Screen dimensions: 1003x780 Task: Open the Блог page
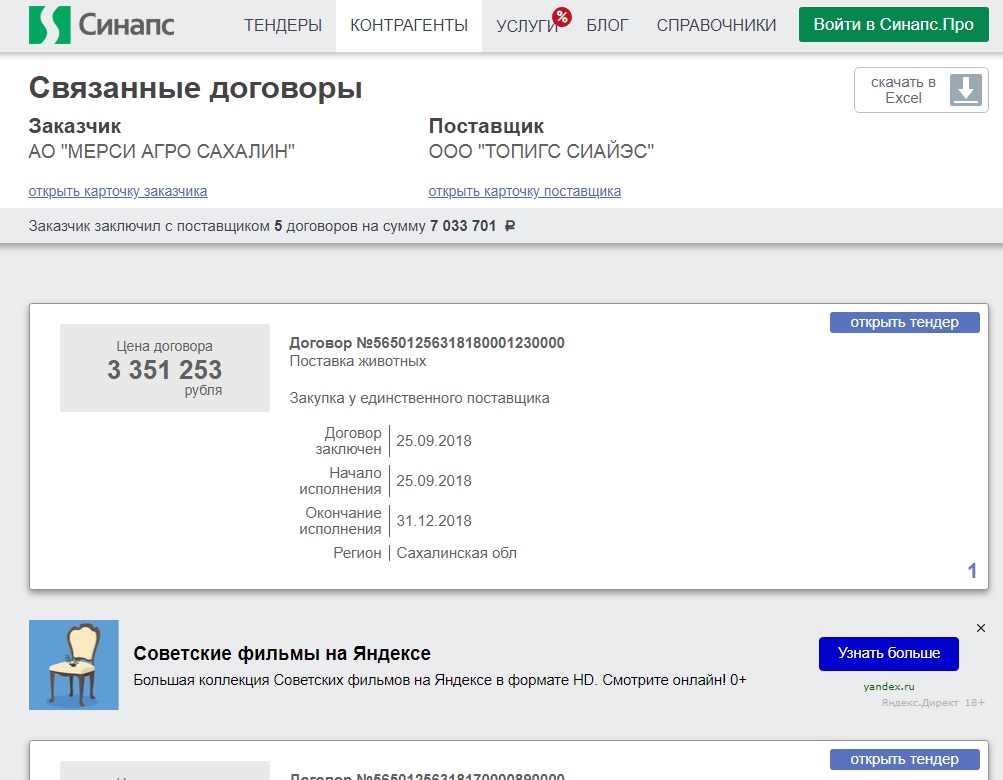(607, 26)
